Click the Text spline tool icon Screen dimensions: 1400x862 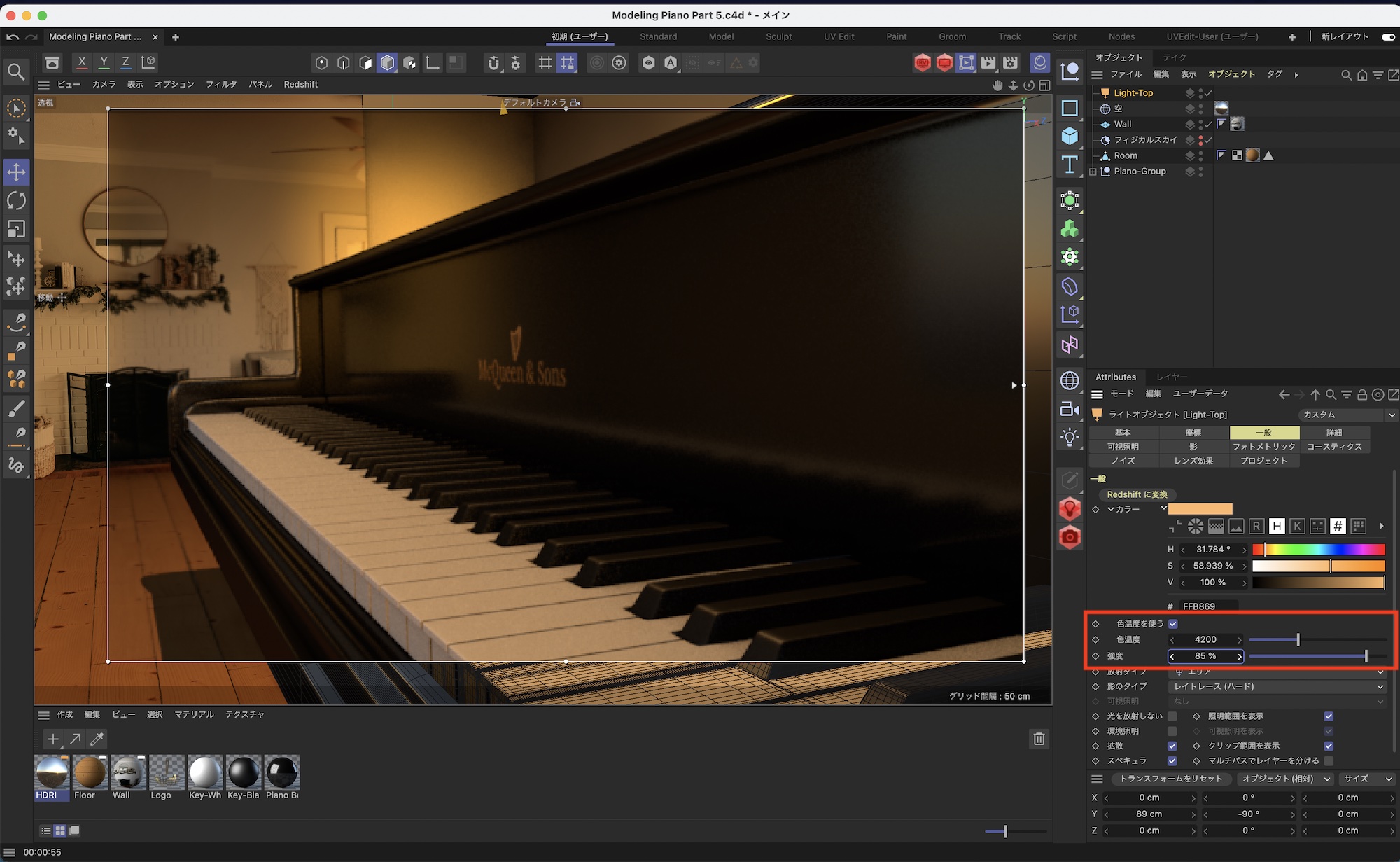1070,165
